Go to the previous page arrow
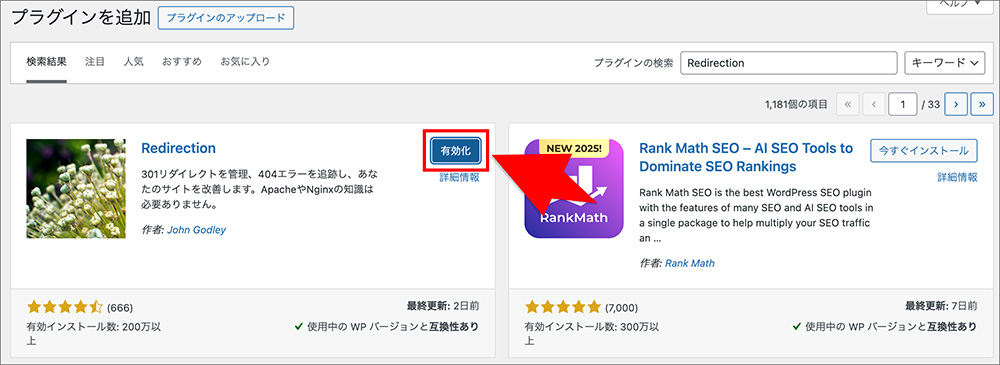This screenshot has width=1000, height=365. tap(874, 103)
